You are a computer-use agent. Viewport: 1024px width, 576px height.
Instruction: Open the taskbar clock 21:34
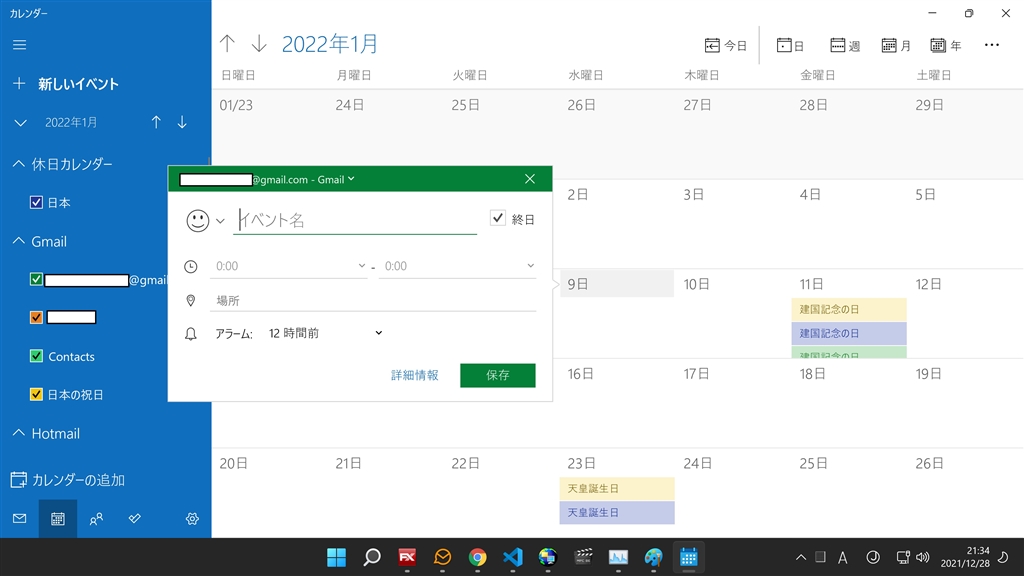pyautogui.click(x=965, y=557)
